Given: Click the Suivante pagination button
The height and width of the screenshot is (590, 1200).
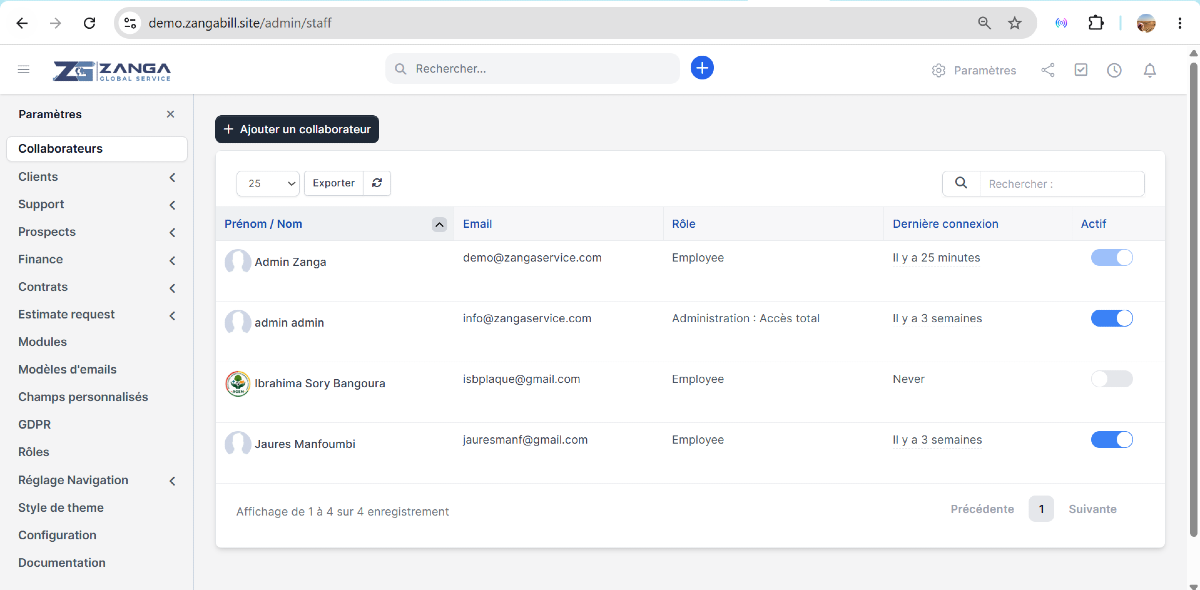Looking at the screenshot, I should click(x=1093, y=509).
